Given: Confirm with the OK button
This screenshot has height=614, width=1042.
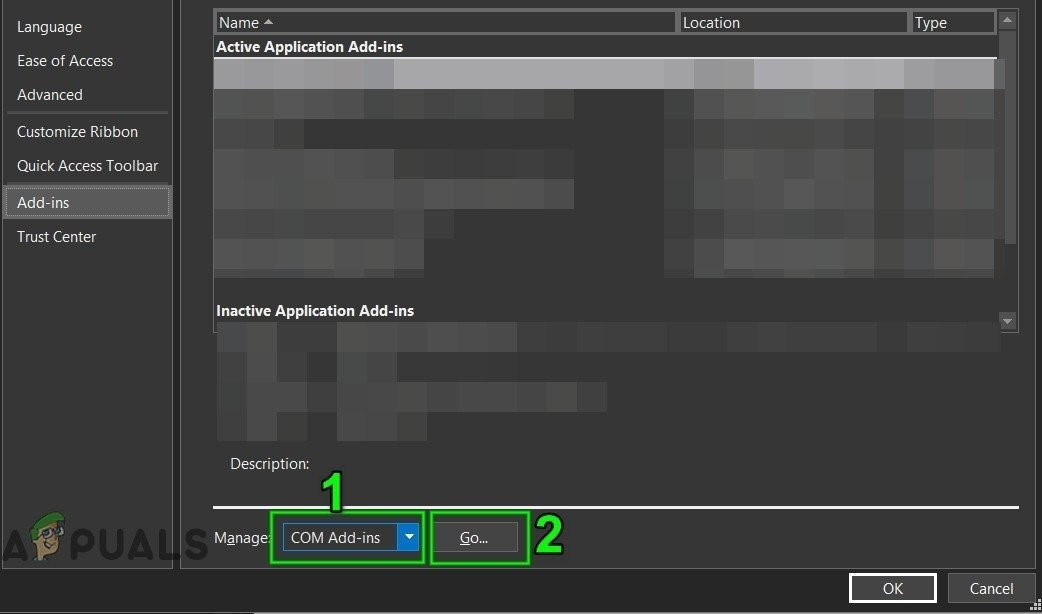Looking at the screenshot, I should pyautogui.click(x=892, y=588).
